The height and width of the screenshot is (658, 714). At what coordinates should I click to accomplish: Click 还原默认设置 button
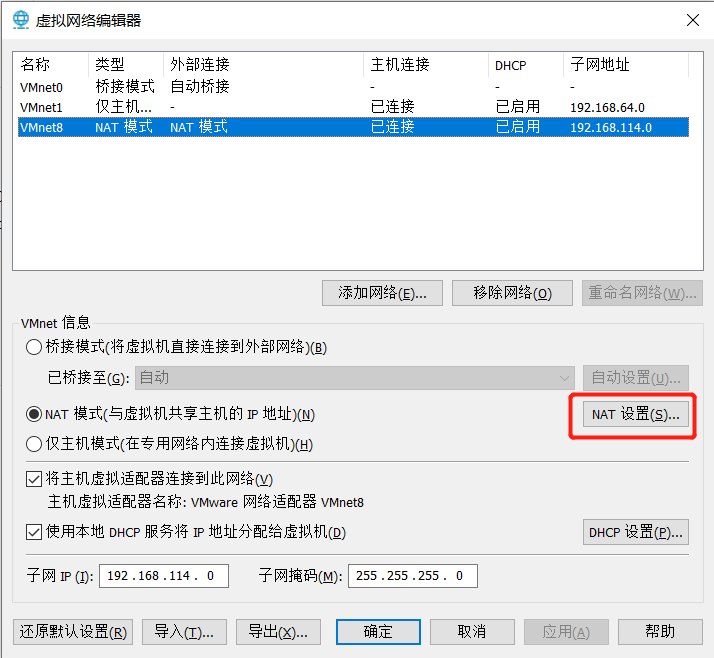[x=73, y=632]
